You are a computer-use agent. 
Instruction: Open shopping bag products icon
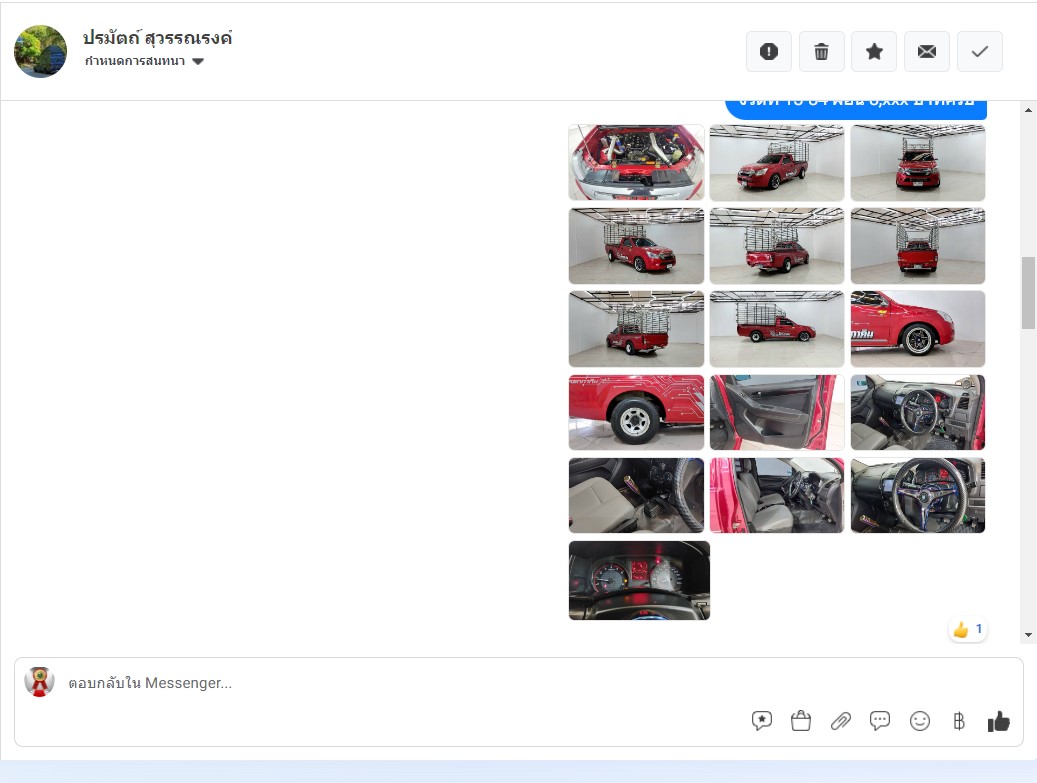801,720
